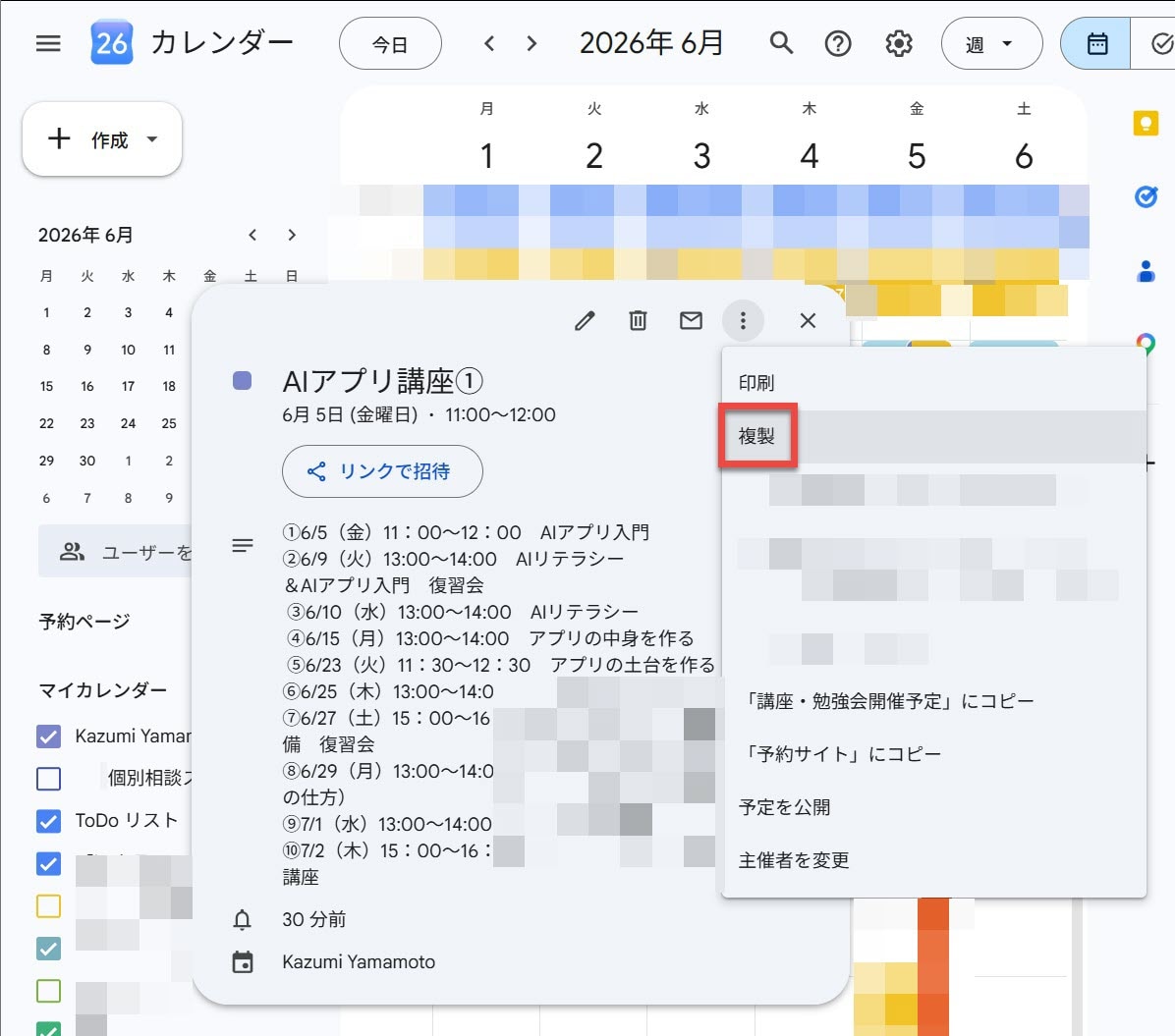Viewport: 1175px width, 1036px height.
Task: Click the リンクで招待 button
Action: 382,471
